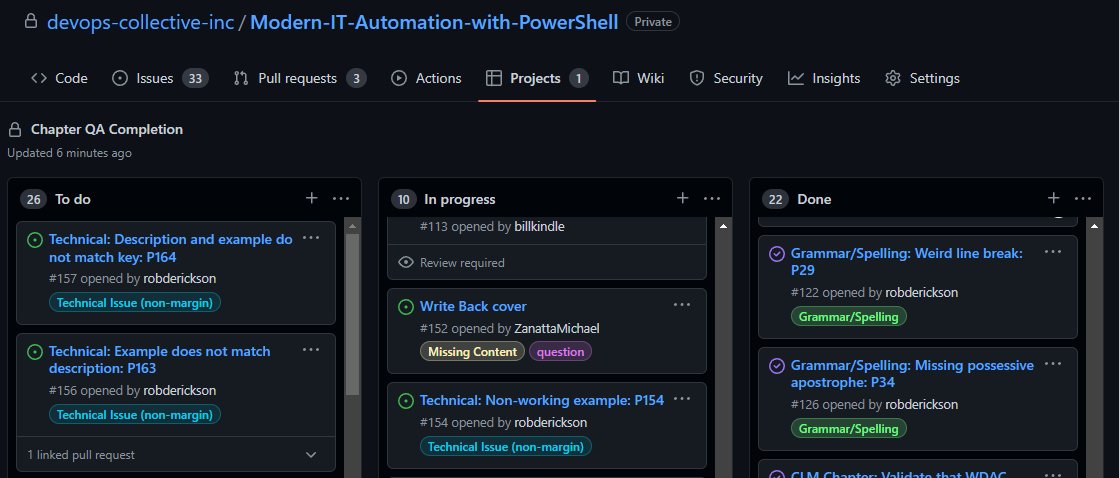Open the Done column options menu
The width and height of the screenshot is (1119, 478).
point(1083,198)
